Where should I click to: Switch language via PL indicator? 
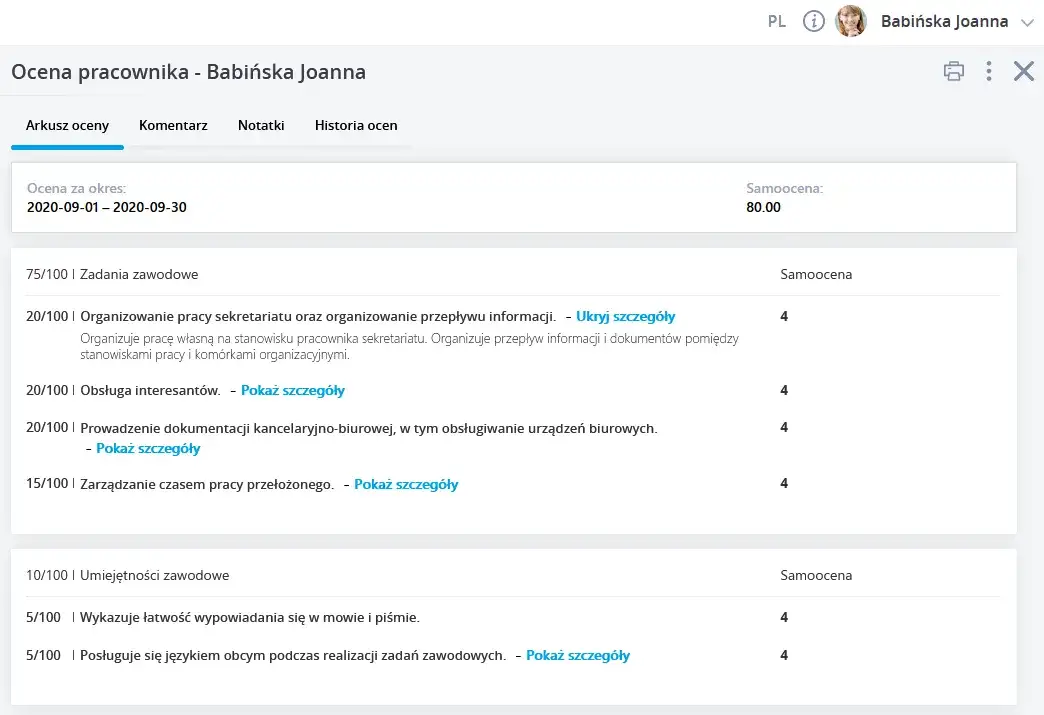tap(777, 21)
